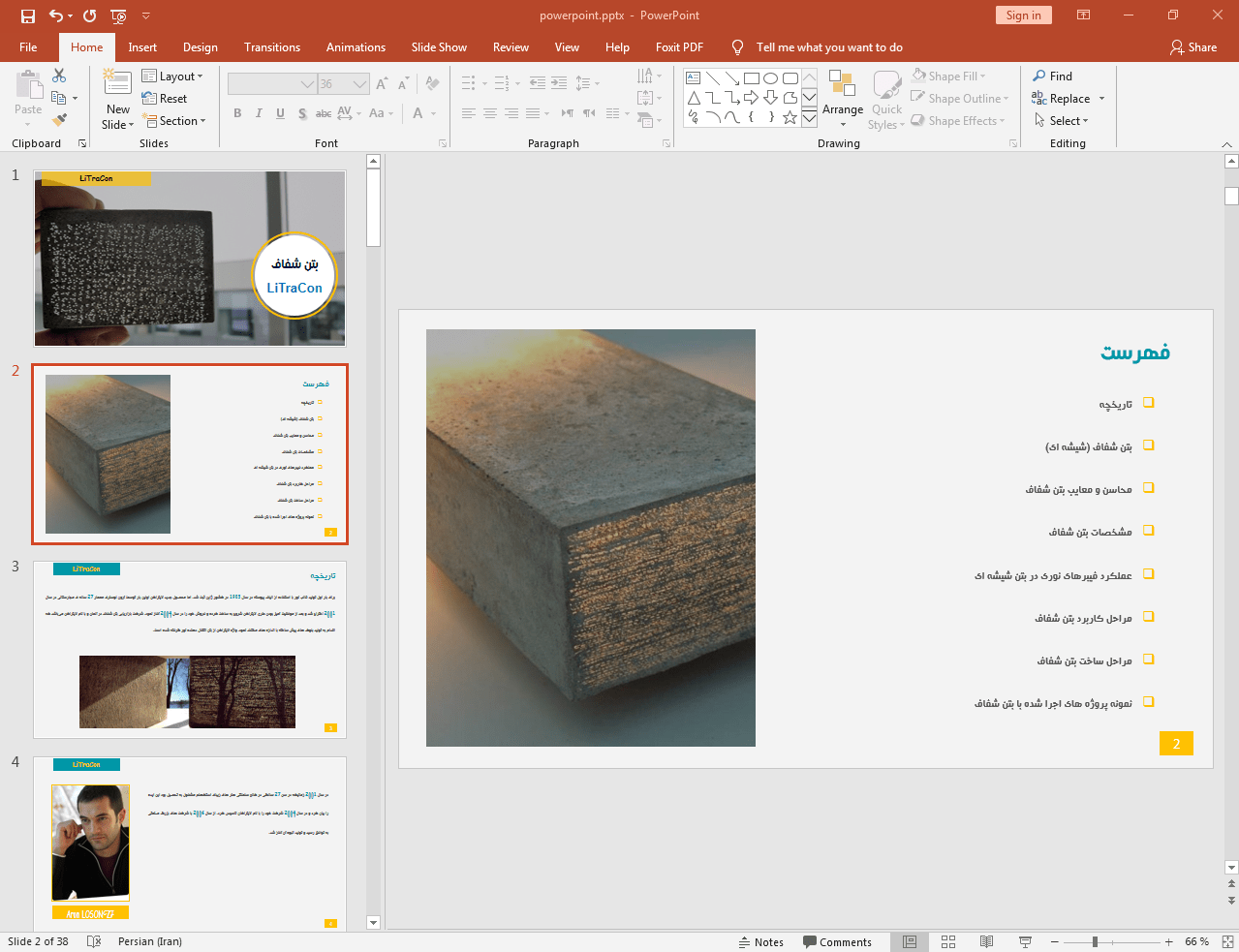Screen dimensions: 1239x952
Task: Click Fit slide to window icon
Action: tap(1227, 941)
